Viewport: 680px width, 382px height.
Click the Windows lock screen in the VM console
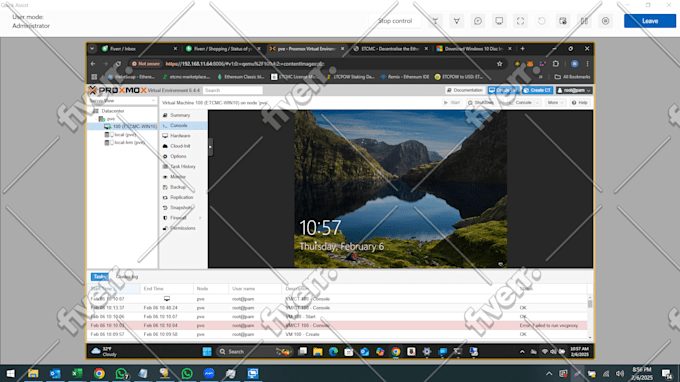point(400,189)
